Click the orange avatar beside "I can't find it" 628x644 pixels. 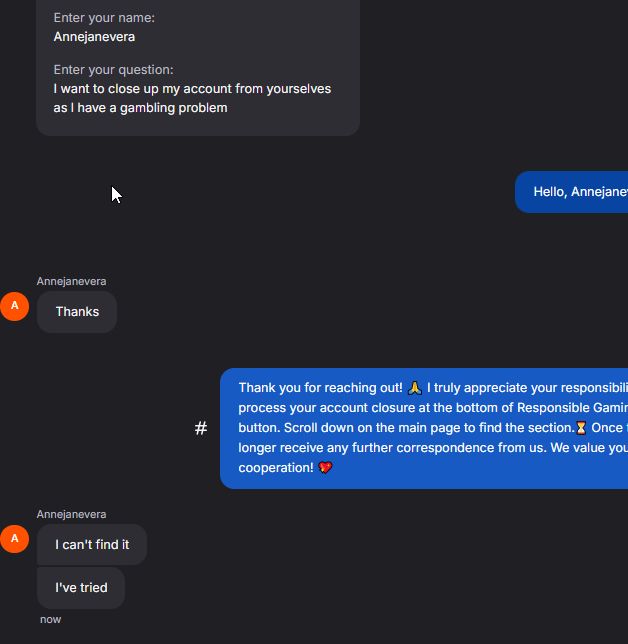point(14,539)
